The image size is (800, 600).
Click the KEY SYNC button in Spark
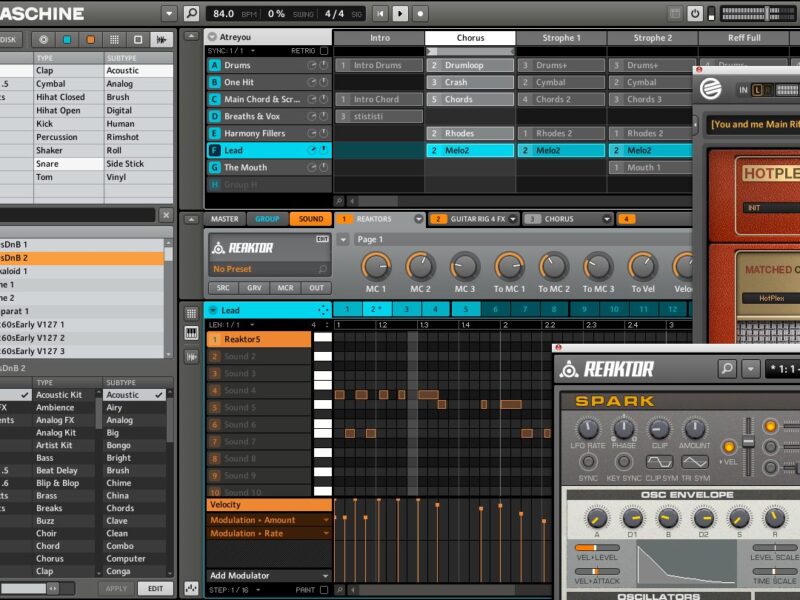tap(623, 462)
